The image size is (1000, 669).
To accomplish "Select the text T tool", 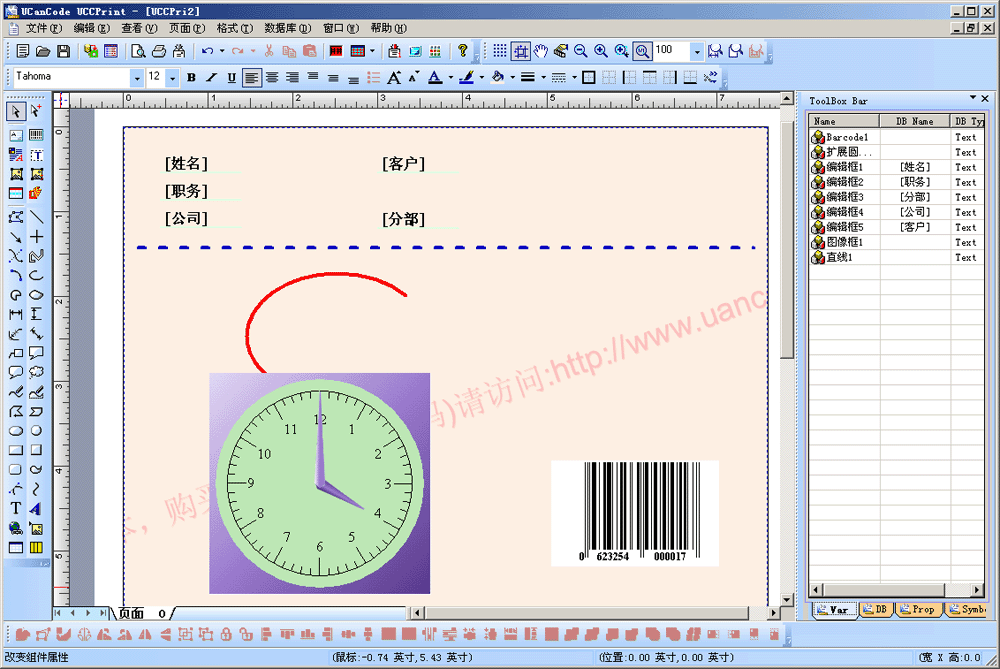I will click(16, 509).
